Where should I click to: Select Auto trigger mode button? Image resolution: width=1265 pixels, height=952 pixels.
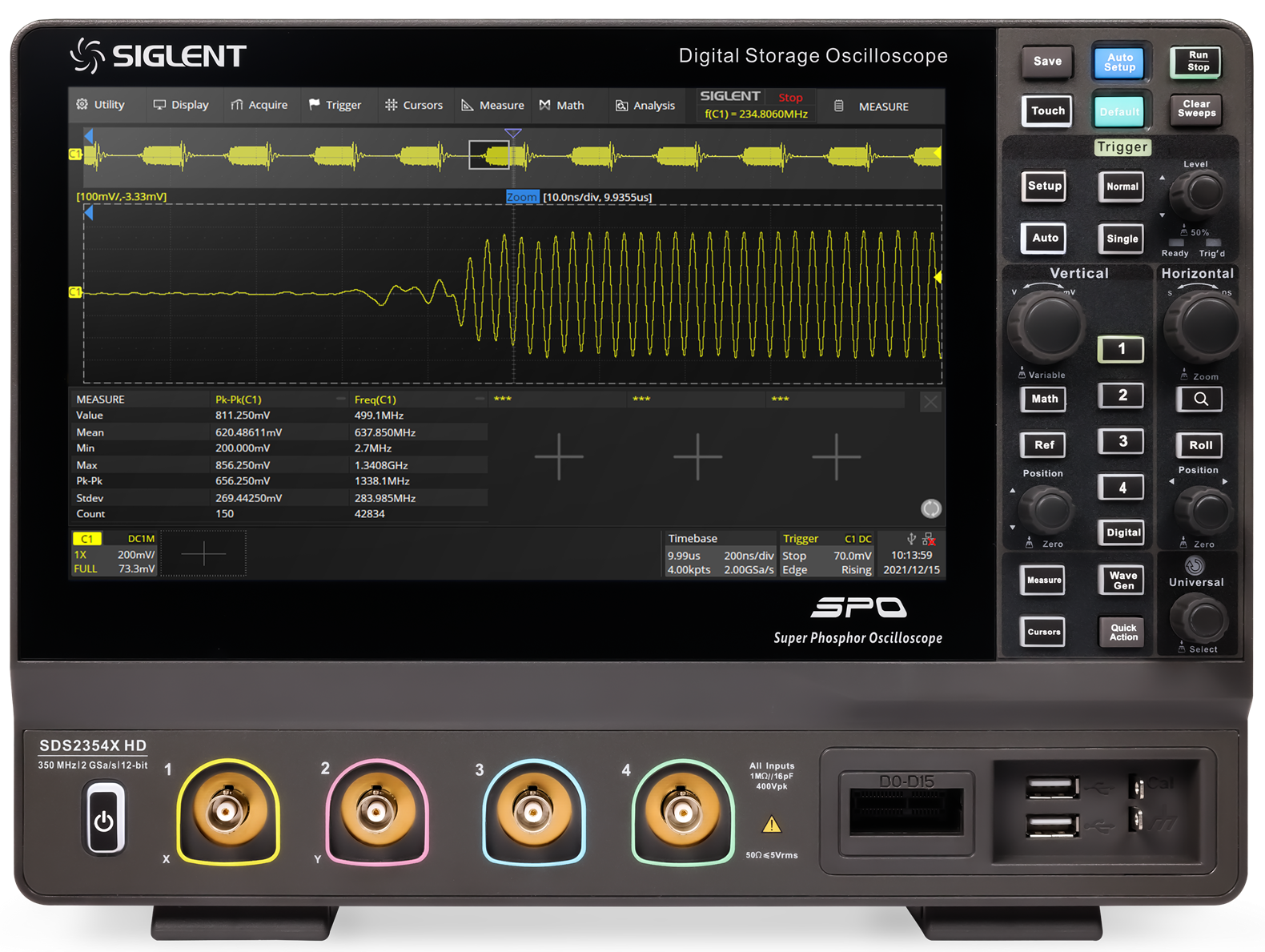pos(1045,238)
